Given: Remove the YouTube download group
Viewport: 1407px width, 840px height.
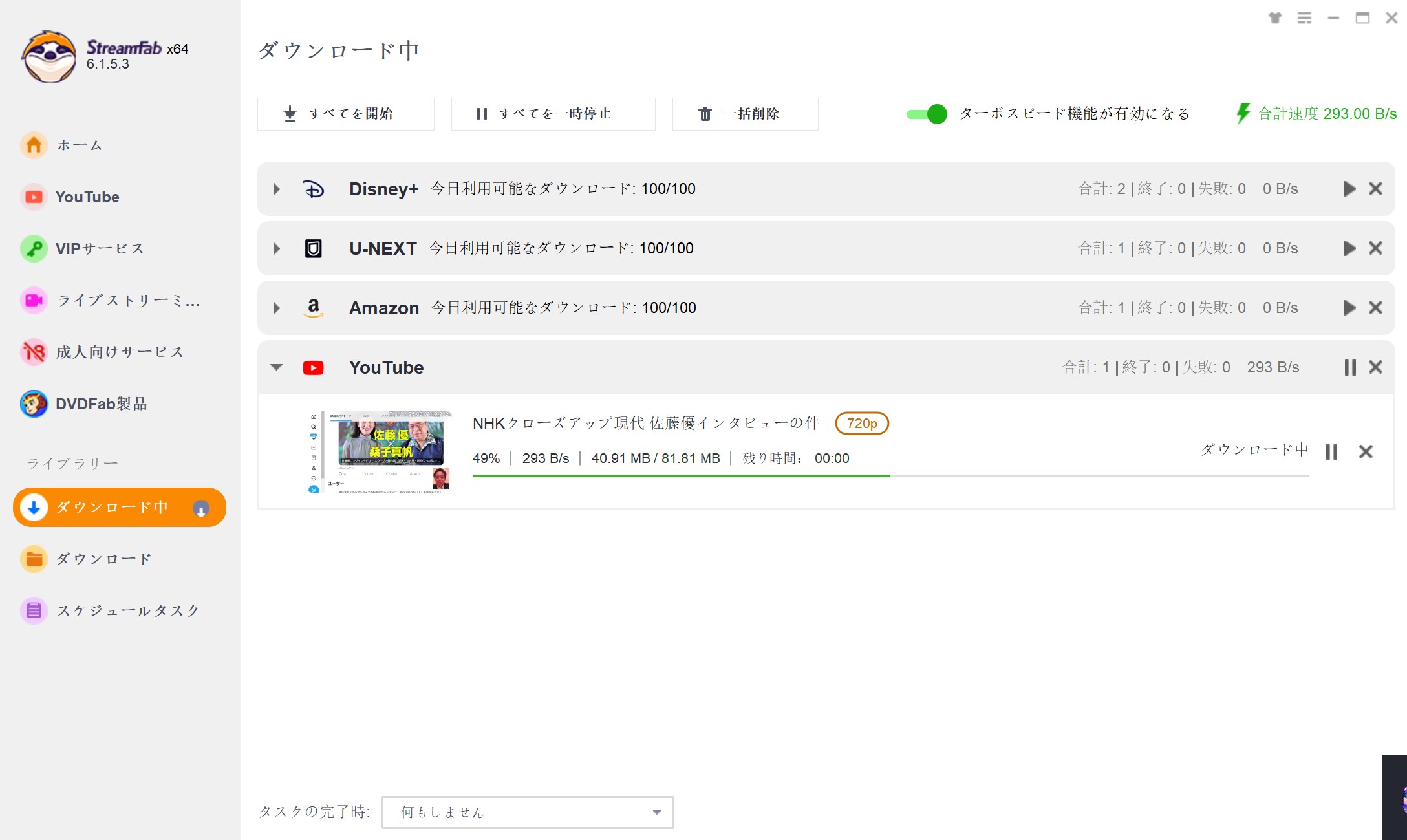Looking at the screenshot, I should (x=1375, y=367).
